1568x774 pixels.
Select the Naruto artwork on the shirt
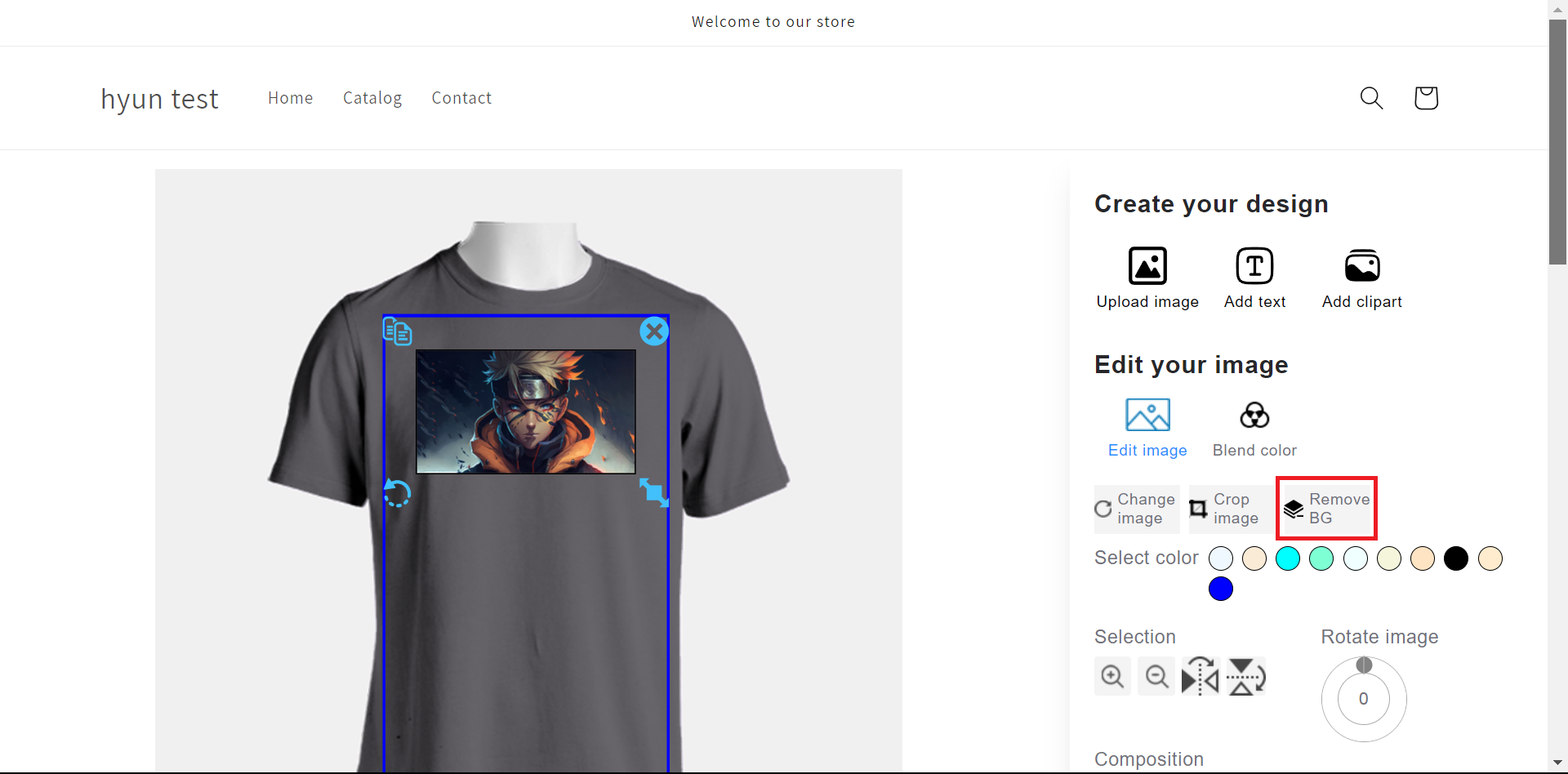(x=526, y=411)
